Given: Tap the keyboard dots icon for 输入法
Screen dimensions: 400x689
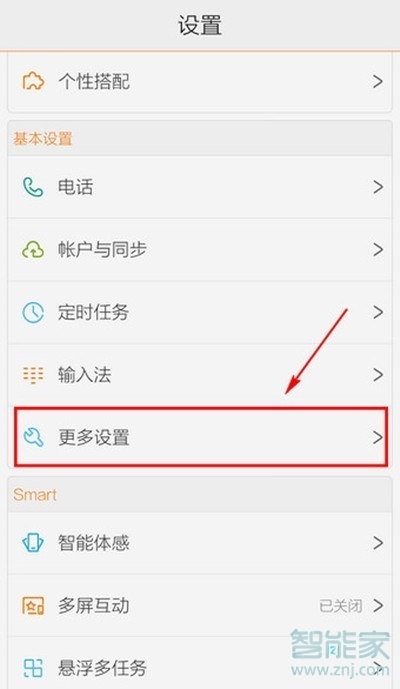Looking at the screenshot, I should click(x=33, y=375).
